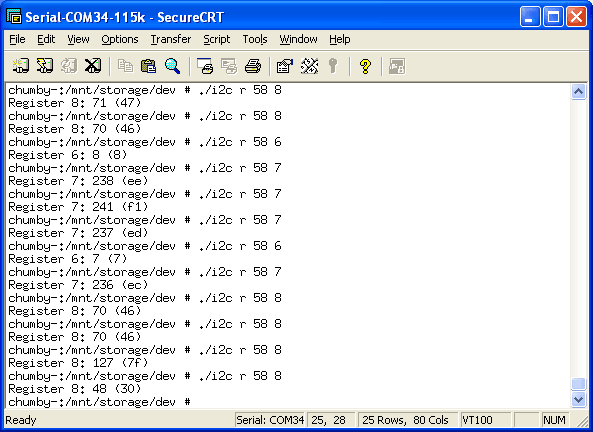This screenshot has width=593, height=432.
Task: Click the line 'Register 8: 48 (30)'
Action: pos(75,389)
